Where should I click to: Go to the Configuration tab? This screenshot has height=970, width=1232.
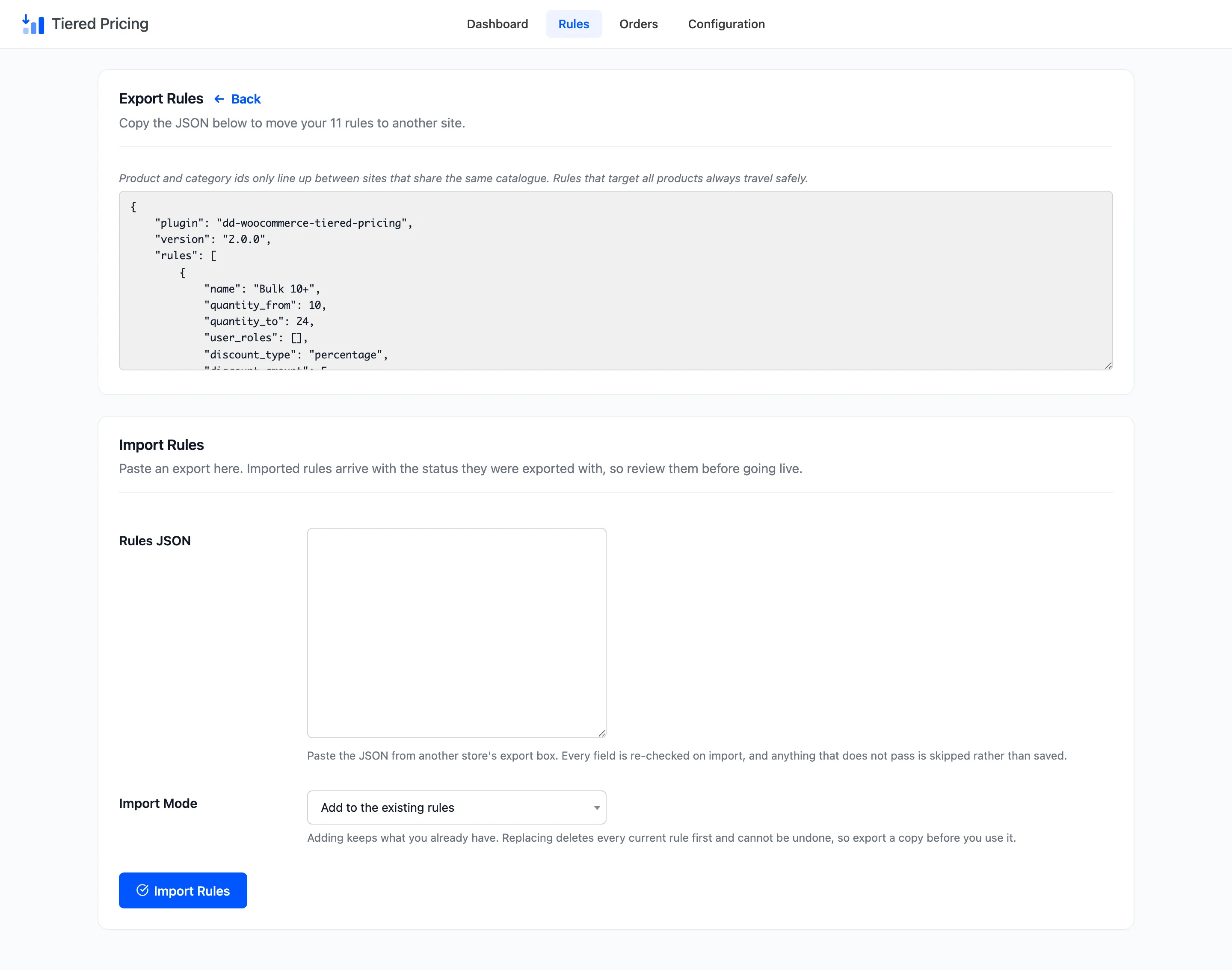pyautogui.click(x=726, y=24)
